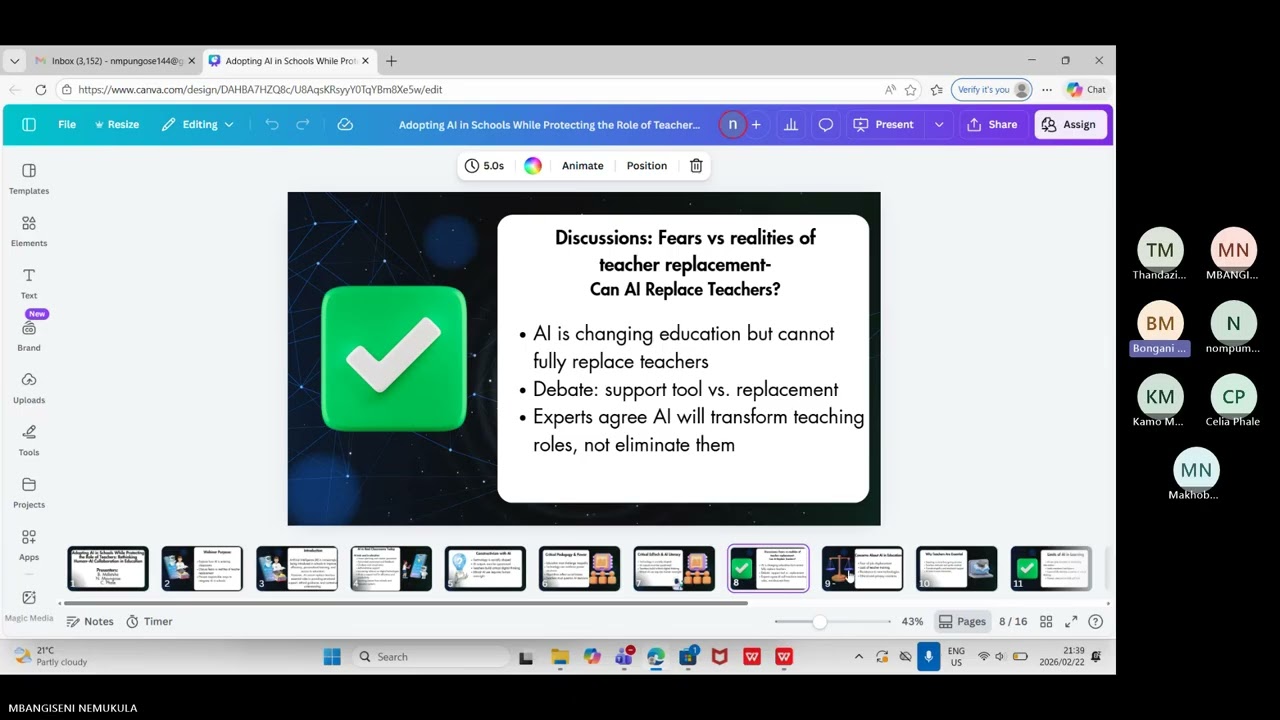Viewport: 1280px width, 720px height.
Task: Undo the last action
Action: (x=272, y=125)
